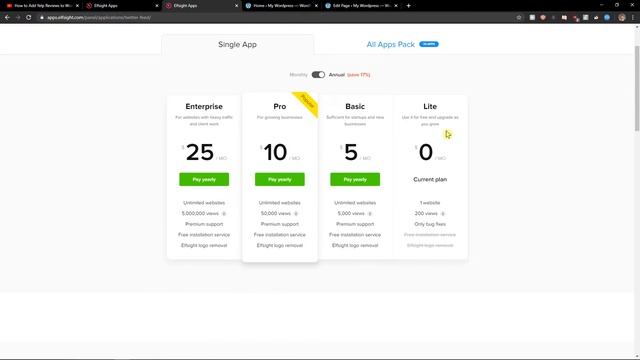Bookmark this page with star icon
640x360 pixels.
coord(519,18)
